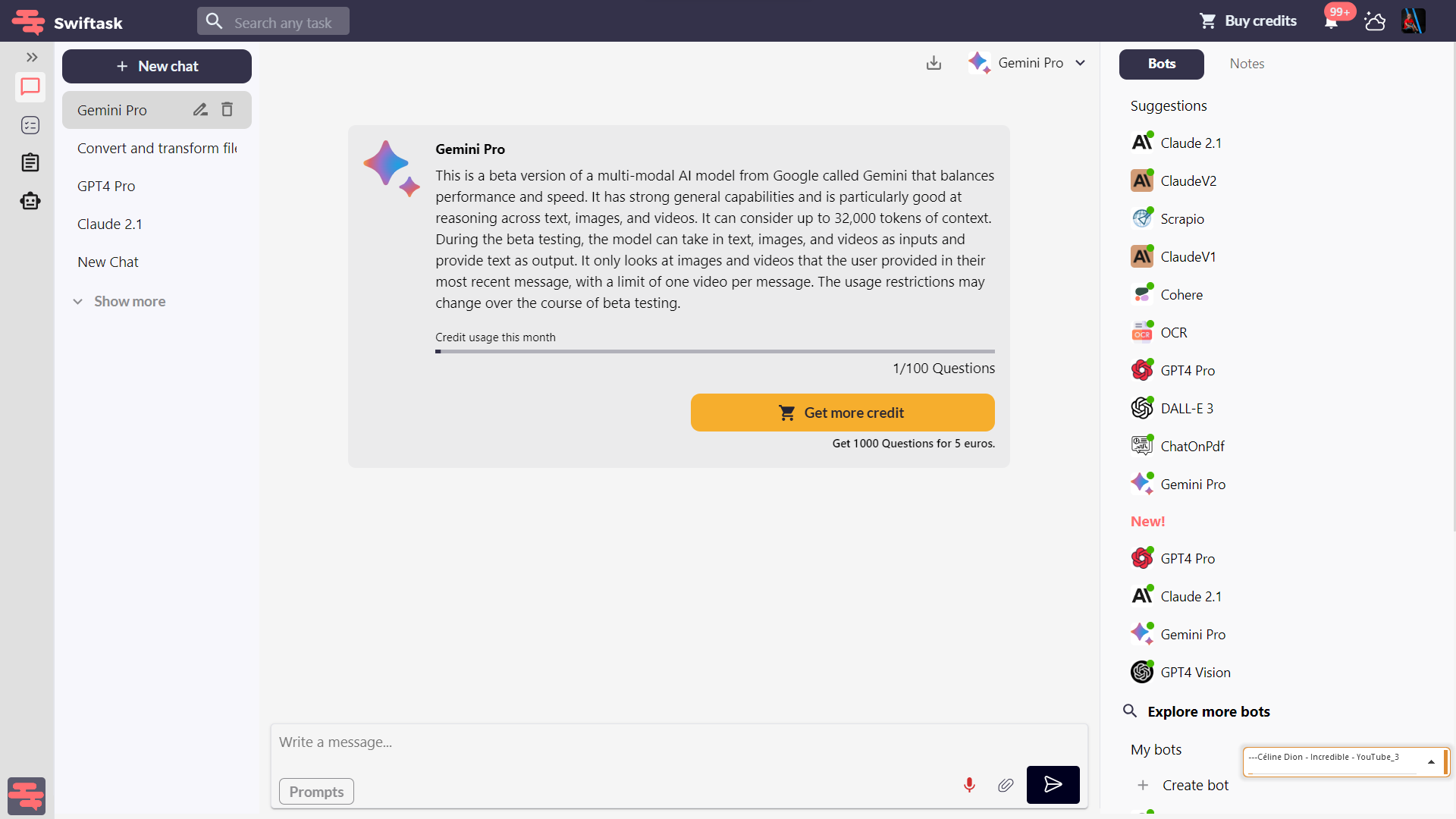1456x819 pixels.
Task: Open the Céline Dion YouTube dropdown
Action: [1432, 761]
